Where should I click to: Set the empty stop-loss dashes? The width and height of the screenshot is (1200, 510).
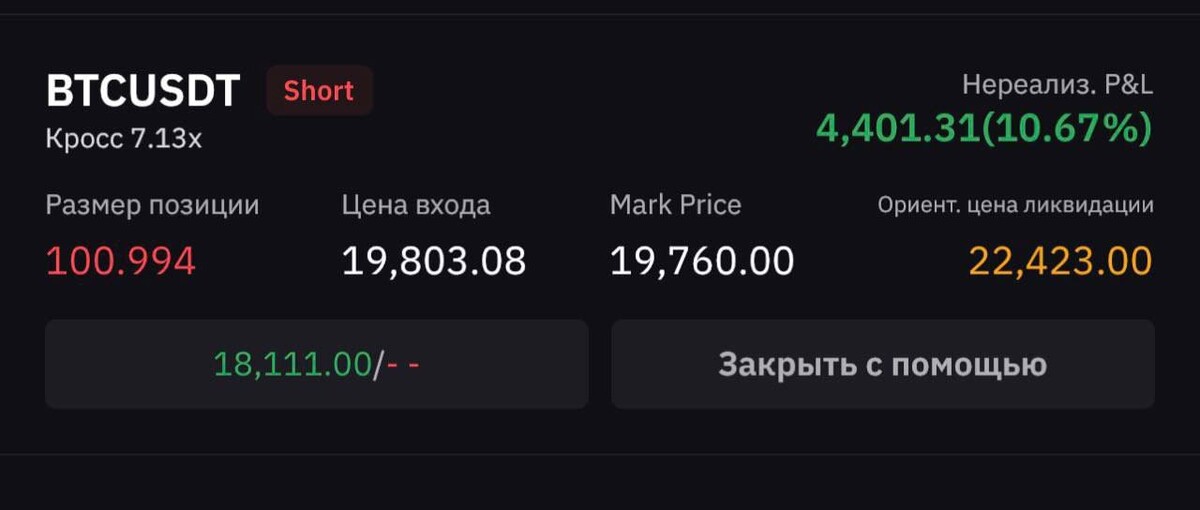pos(402,364)
